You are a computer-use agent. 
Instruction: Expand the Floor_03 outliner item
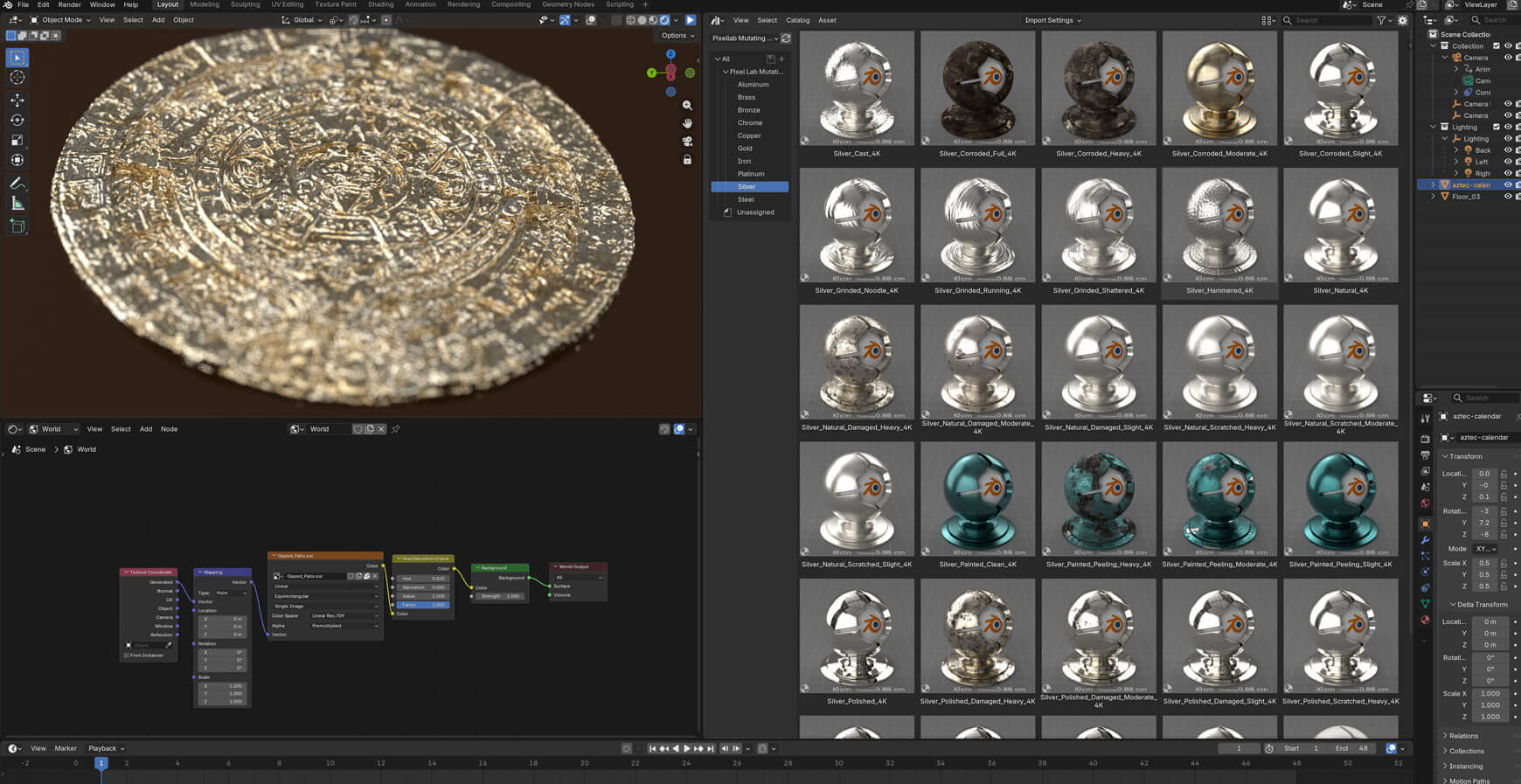click(x=1433, y=197)
